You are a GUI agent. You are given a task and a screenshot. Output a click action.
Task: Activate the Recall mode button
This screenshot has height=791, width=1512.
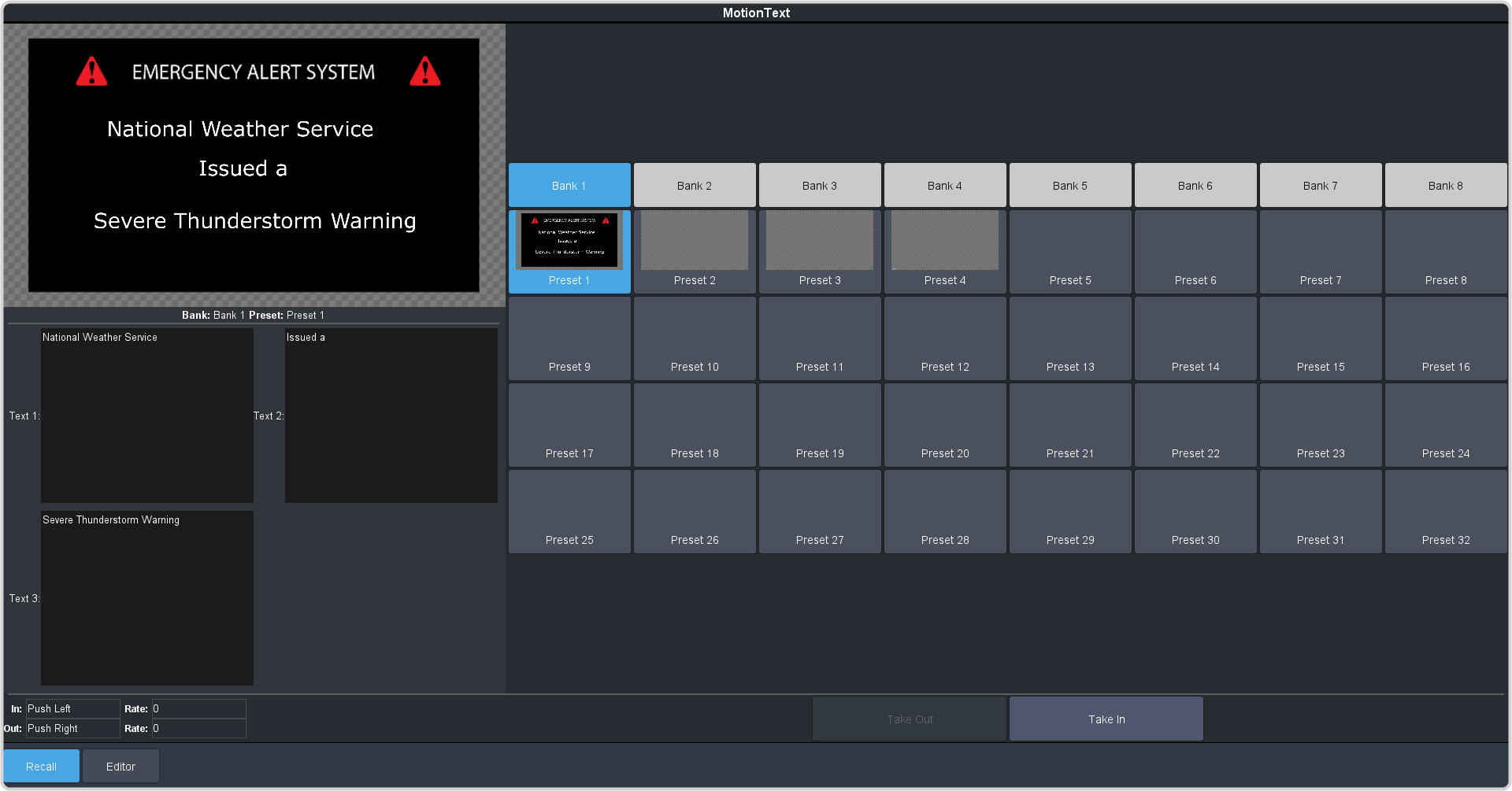click(42, 767)
